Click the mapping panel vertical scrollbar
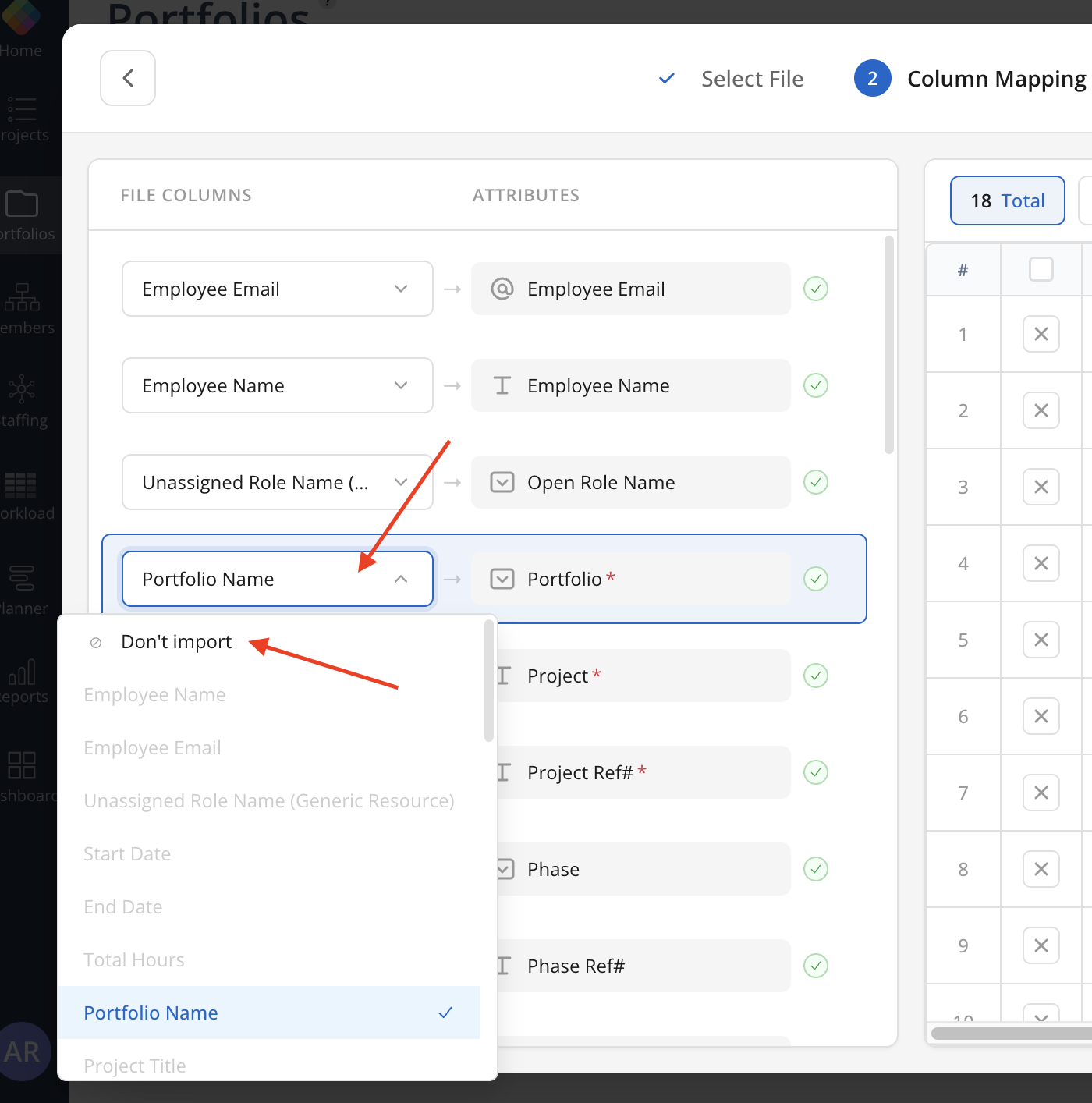The height and width of the screenshot is (1103, 1092). [x=889, y=345]
